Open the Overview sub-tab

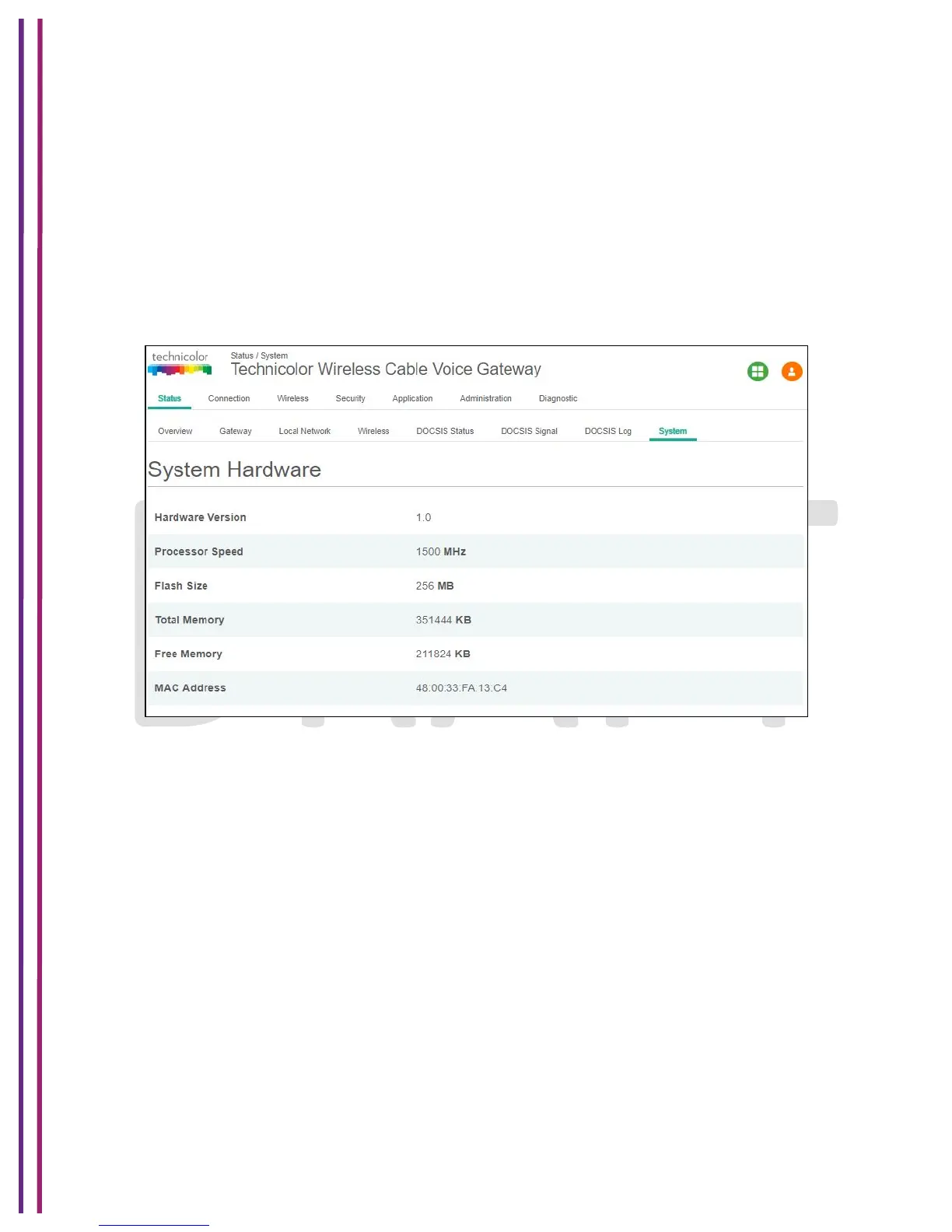pyautogui.click(x=175, y=431)
